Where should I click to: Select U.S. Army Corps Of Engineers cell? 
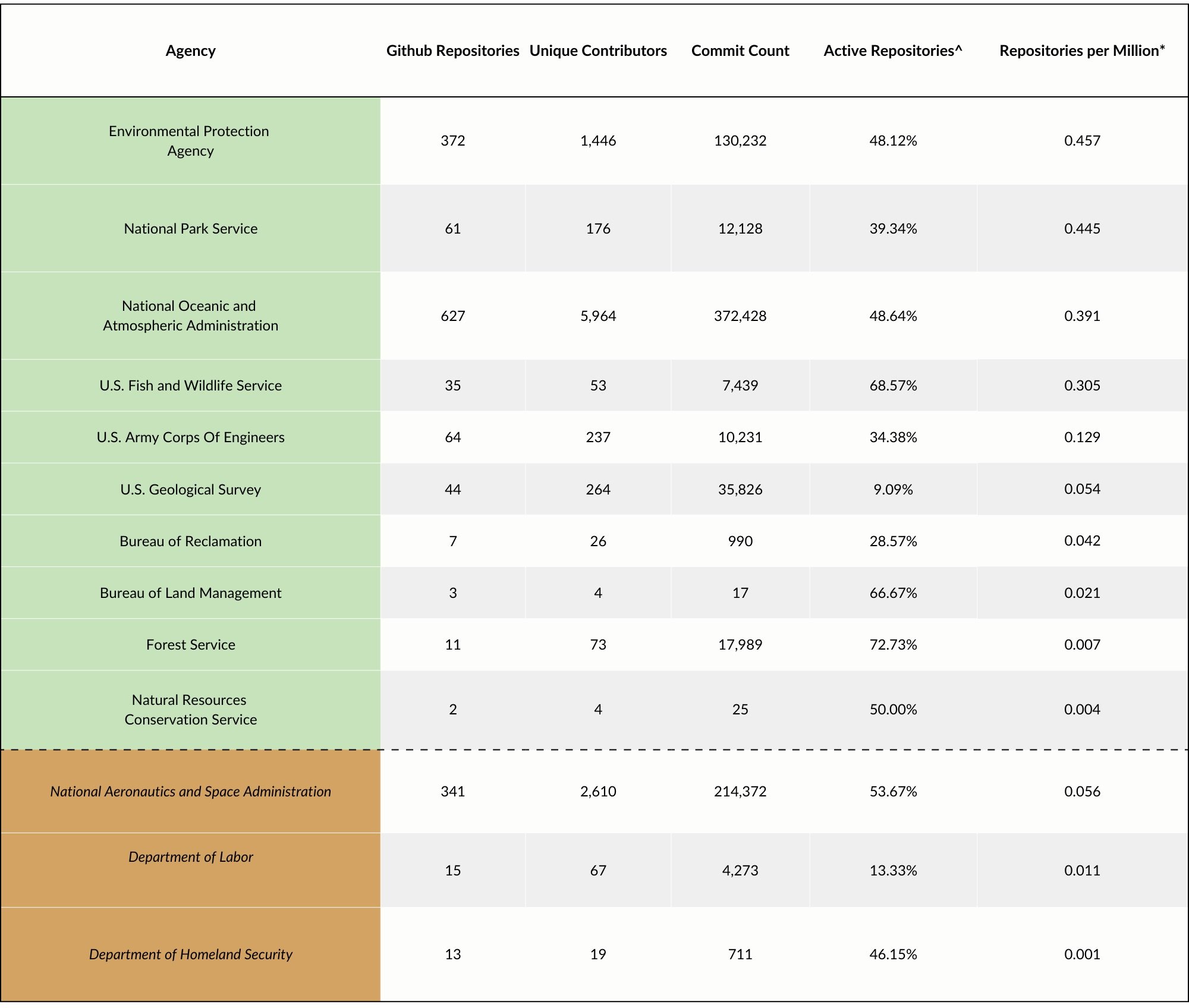coord(190,437)
